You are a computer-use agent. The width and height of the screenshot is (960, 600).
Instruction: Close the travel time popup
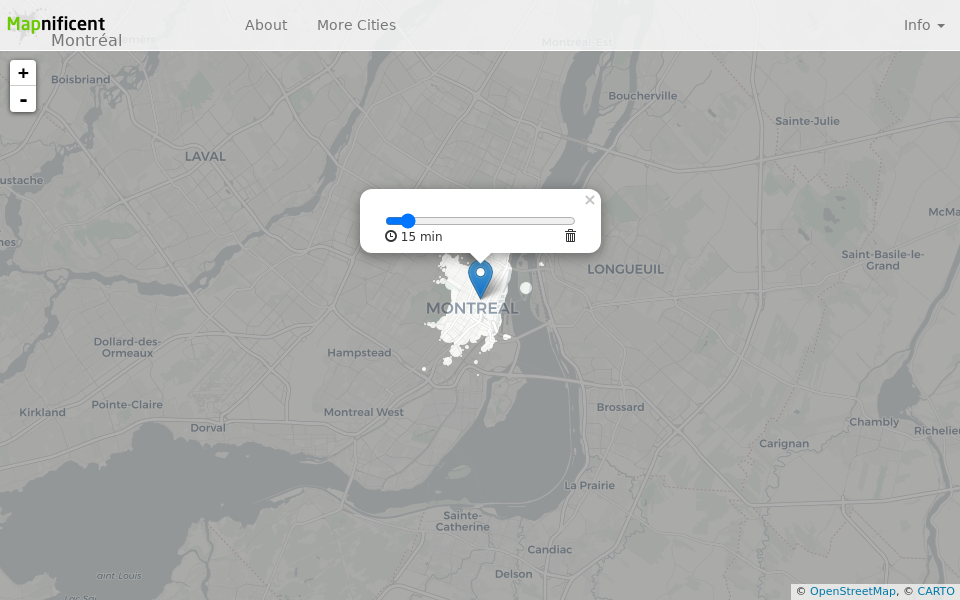point(589,200)
